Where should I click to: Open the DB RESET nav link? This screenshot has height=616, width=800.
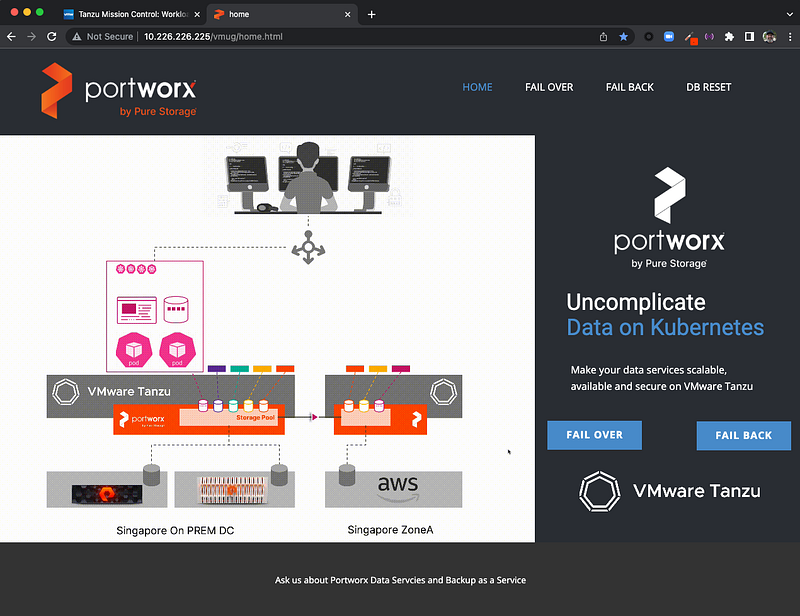click(708, 87)
